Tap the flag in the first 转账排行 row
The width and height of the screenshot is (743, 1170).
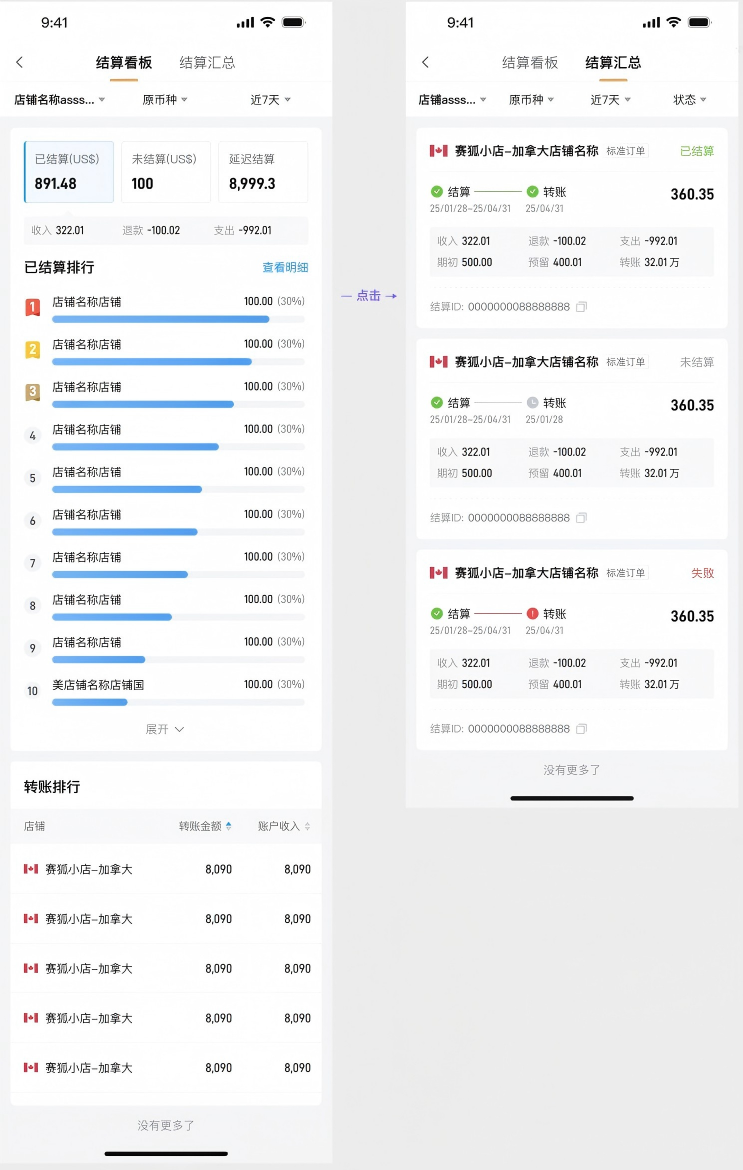[x=31, y=869]
